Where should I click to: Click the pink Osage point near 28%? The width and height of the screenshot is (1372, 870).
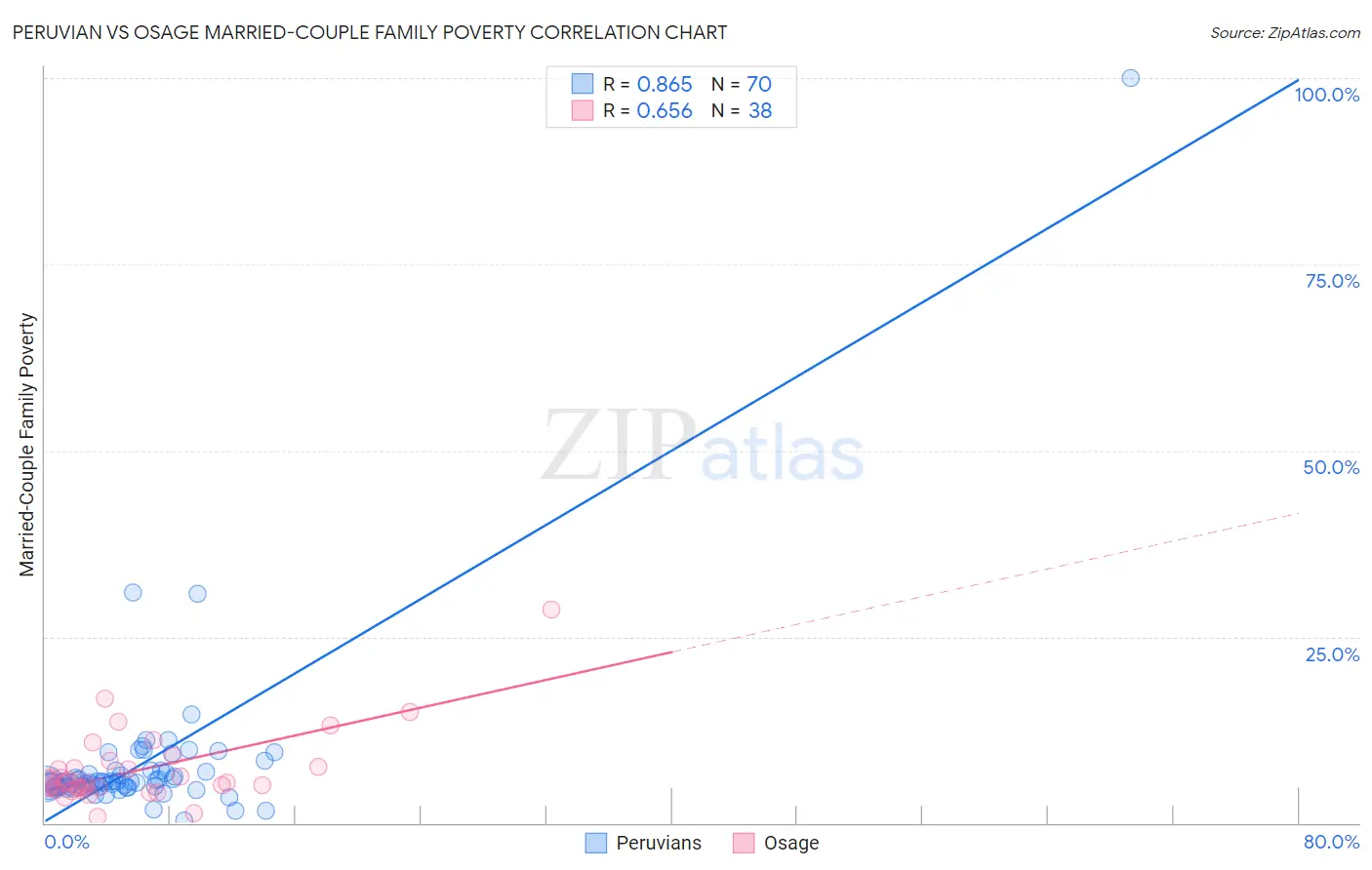click(x=551, y=610)
